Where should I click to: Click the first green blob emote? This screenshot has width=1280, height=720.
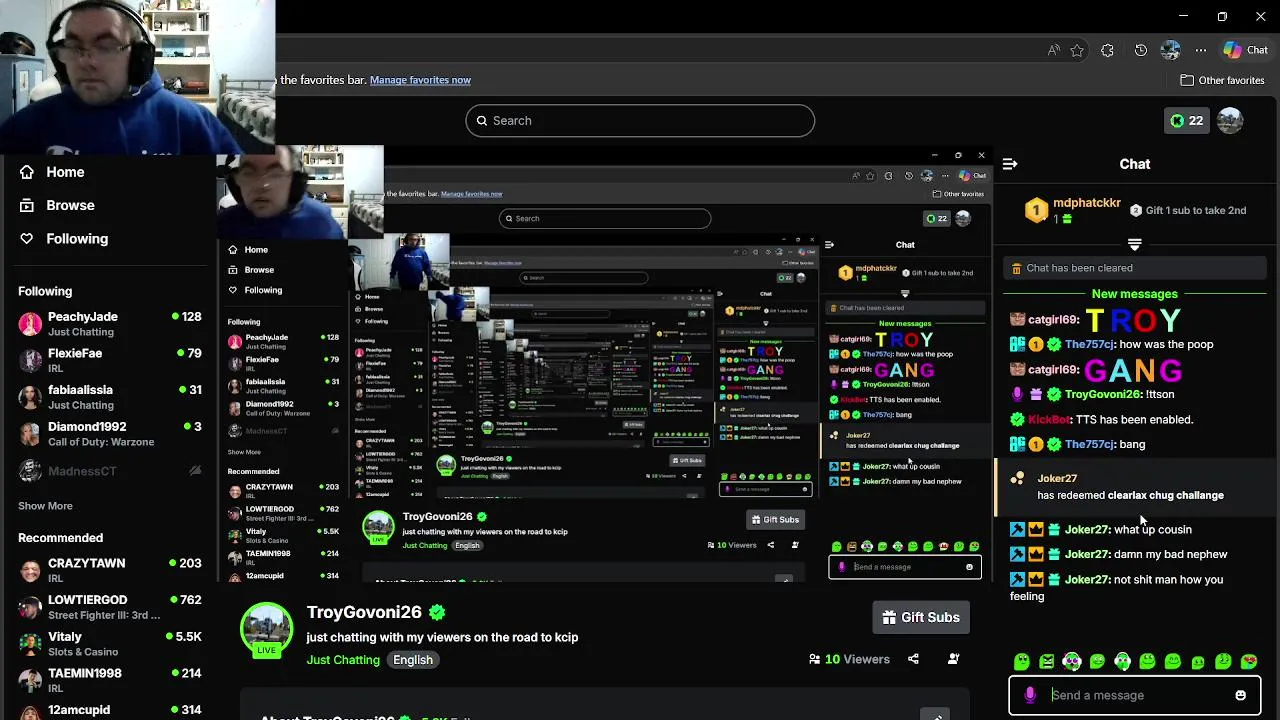(x=1021, y=661)
